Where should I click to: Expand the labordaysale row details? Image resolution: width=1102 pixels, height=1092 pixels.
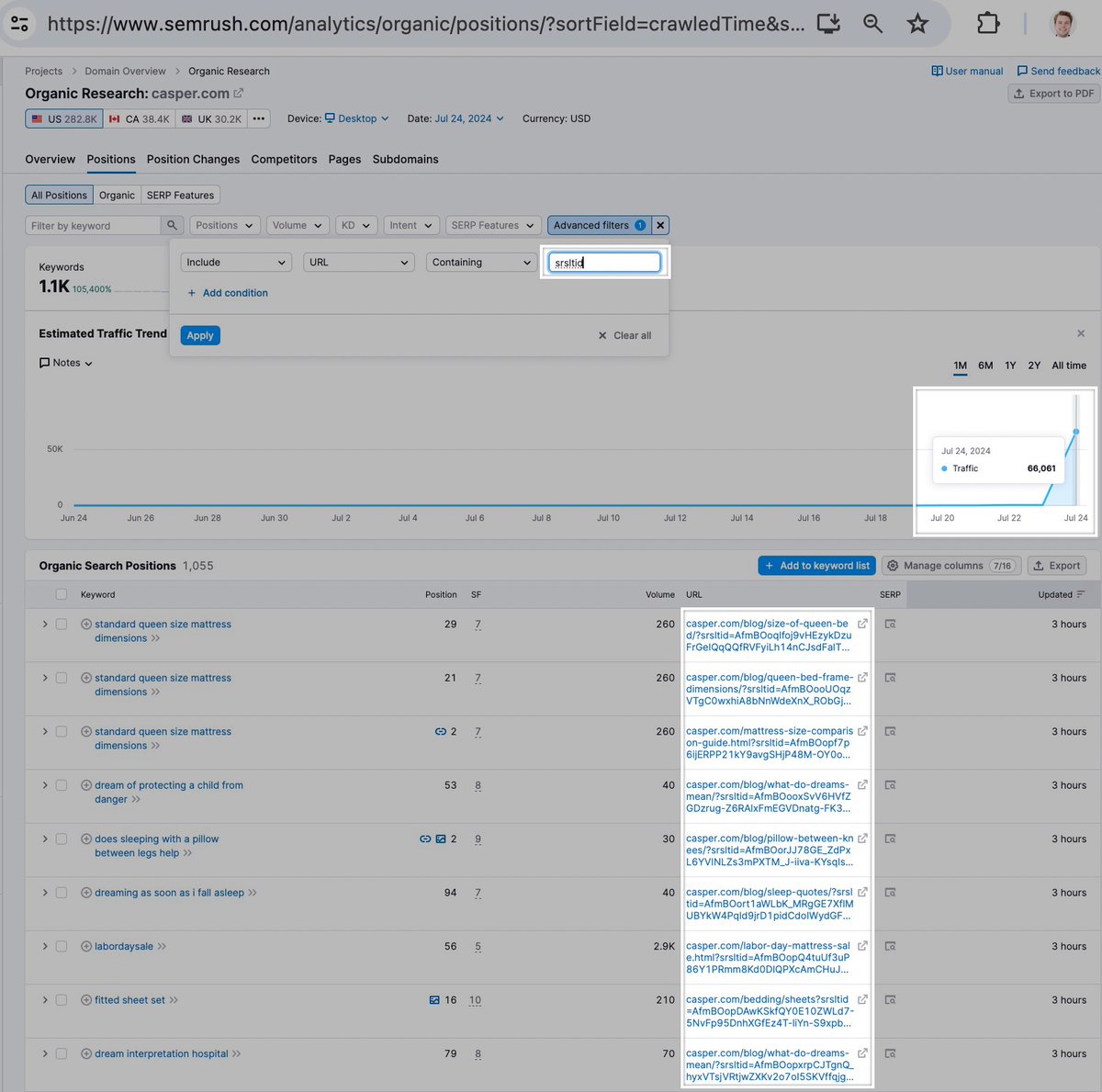45,946
